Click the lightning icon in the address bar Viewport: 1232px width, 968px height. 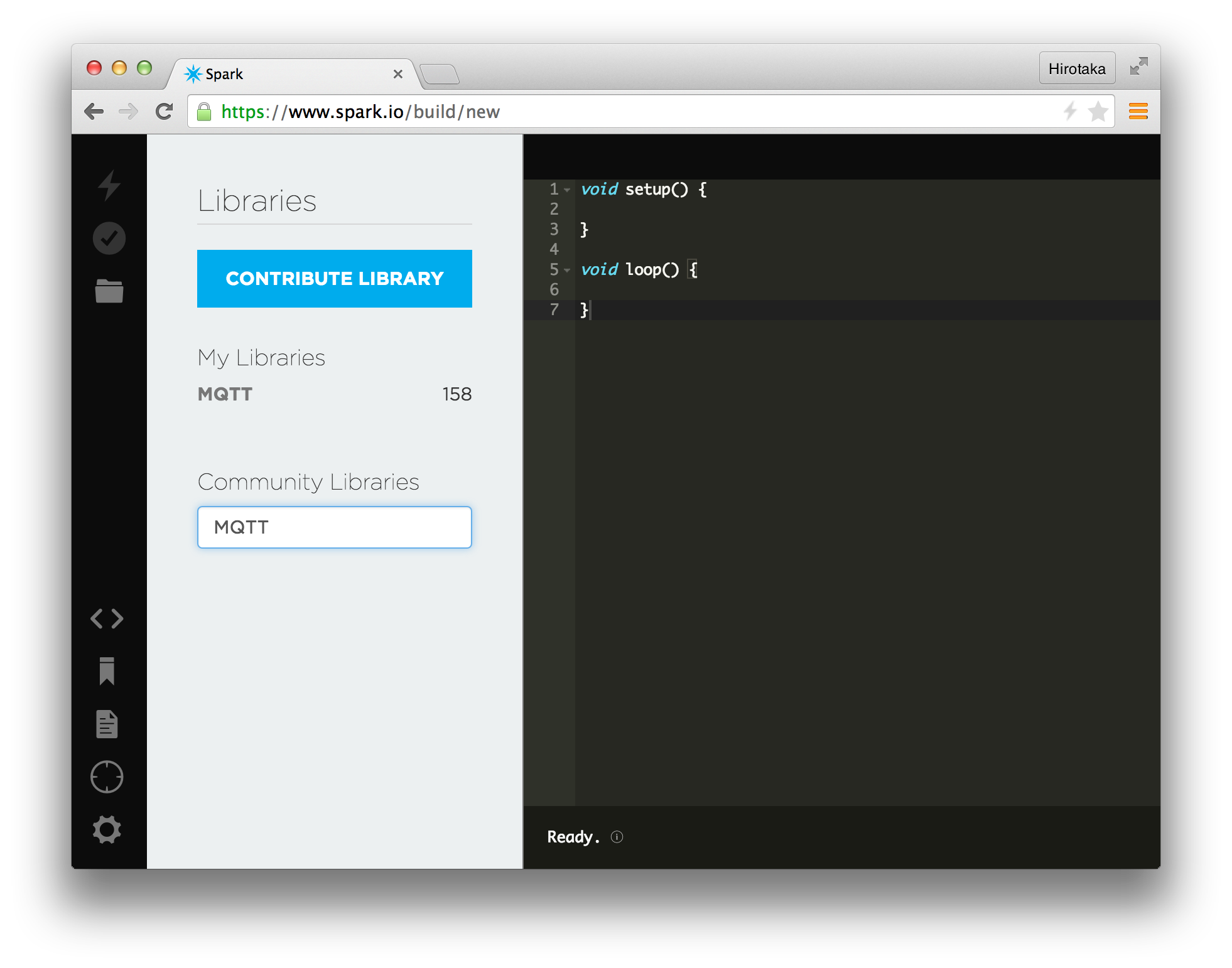click(x=1071, y=112)
